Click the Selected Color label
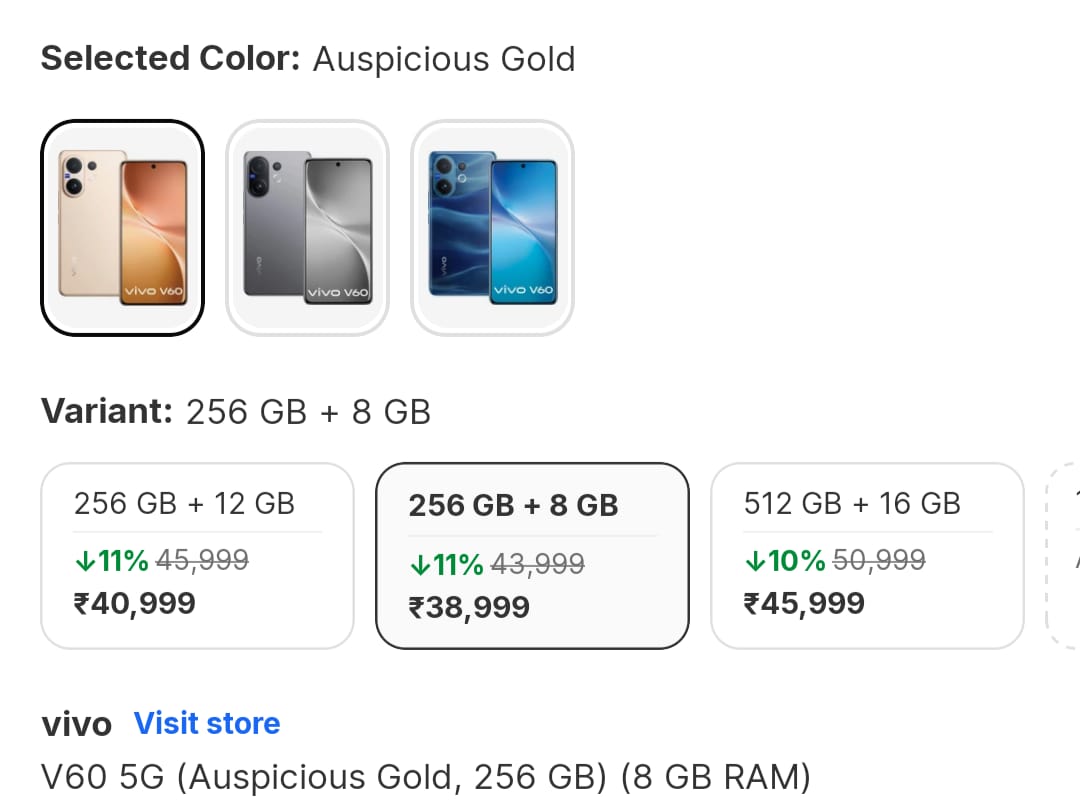The image size is (1080, 806). (170, 59)
